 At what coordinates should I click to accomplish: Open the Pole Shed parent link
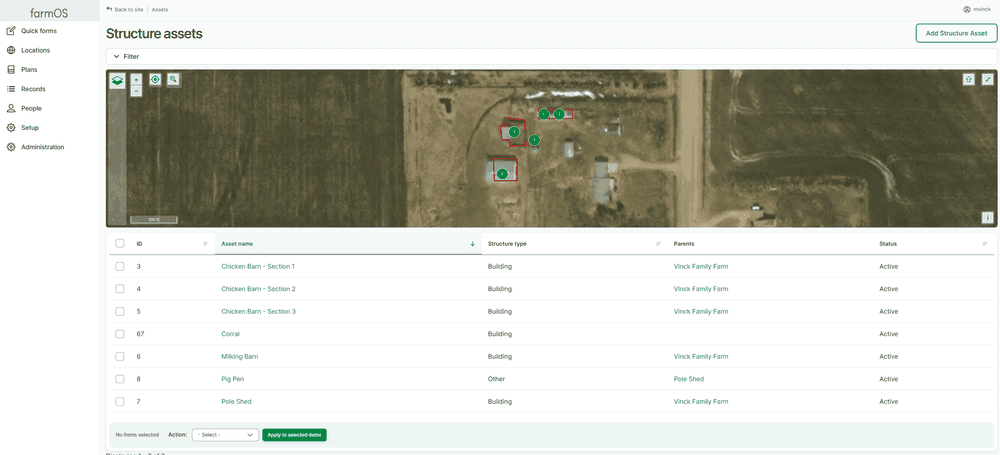[x=688, y=379]
